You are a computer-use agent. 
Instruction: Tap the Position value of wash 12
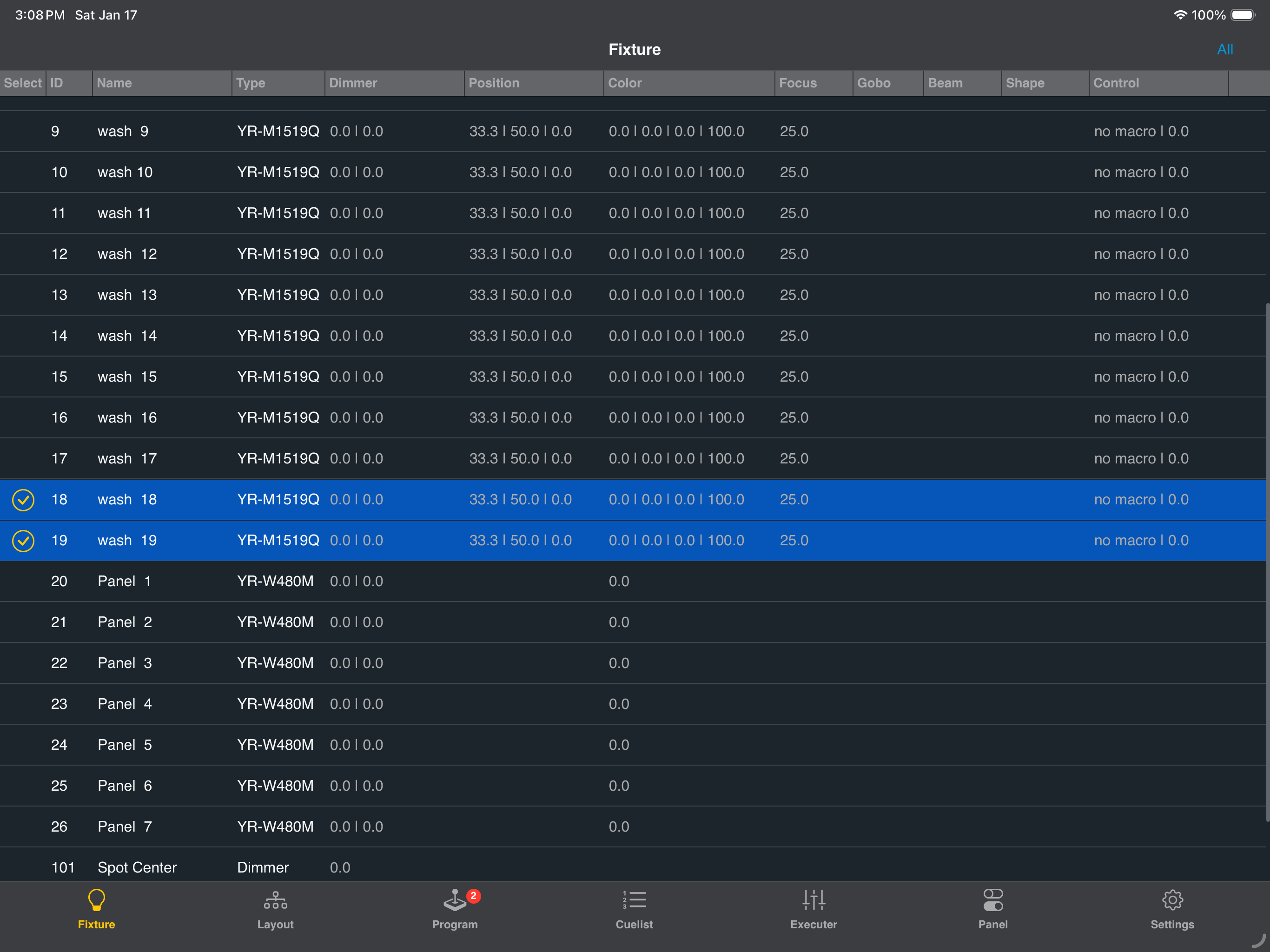520,254
